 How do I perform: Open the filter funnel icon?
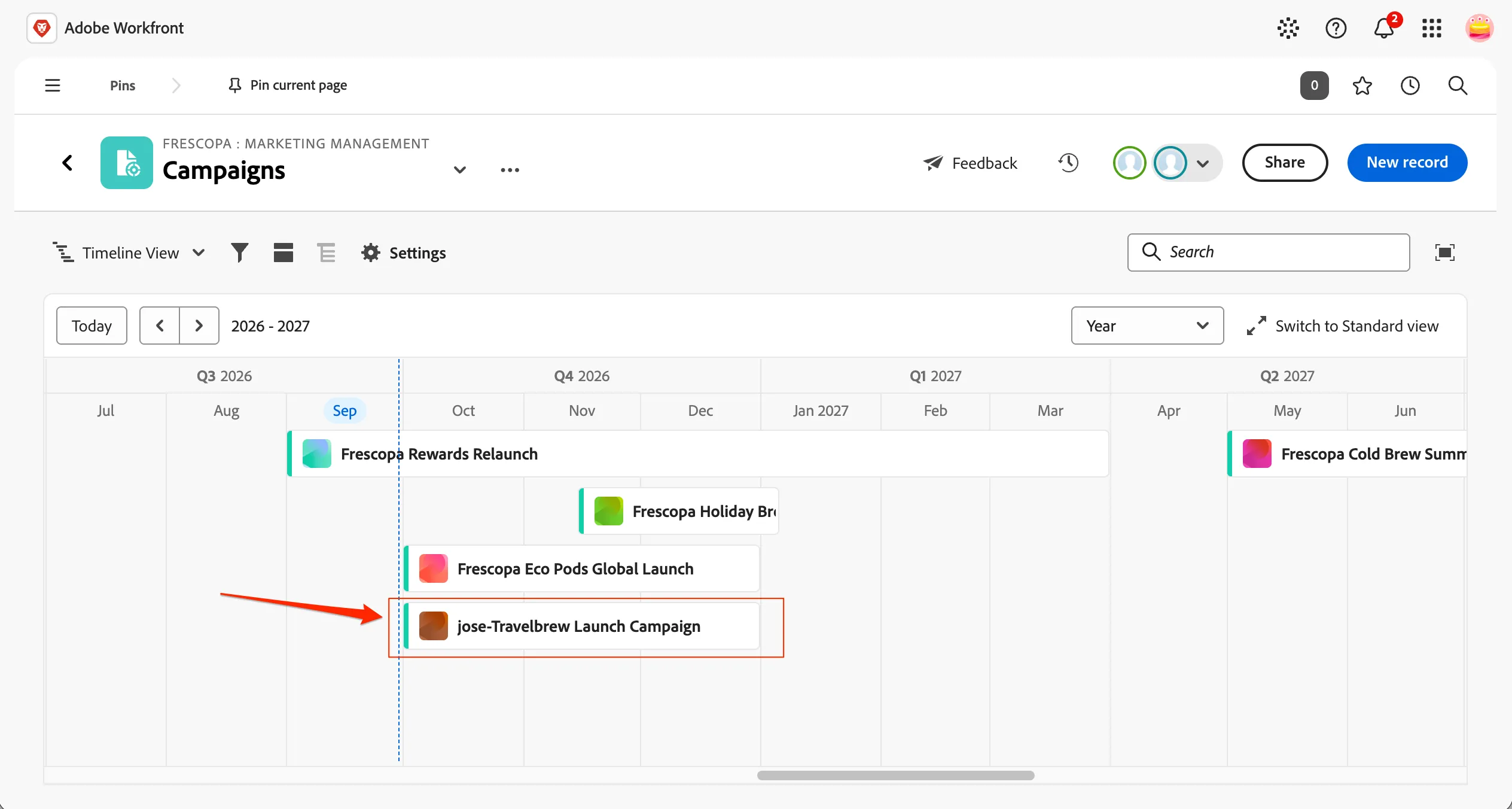point(240,253)
